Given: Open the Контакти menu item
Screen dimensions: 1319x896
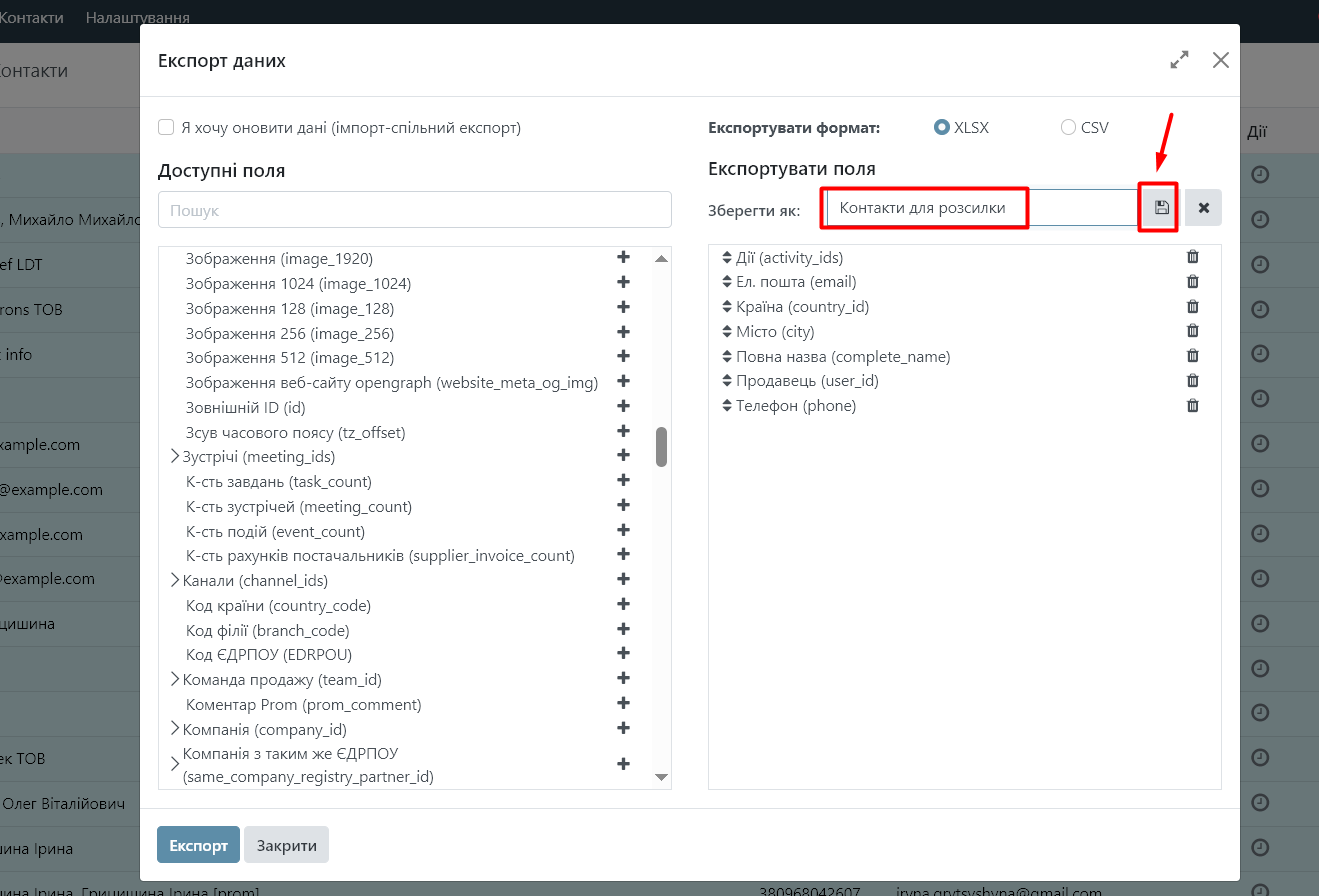Looking at the screenshot, I should click(x=31, y=18).
